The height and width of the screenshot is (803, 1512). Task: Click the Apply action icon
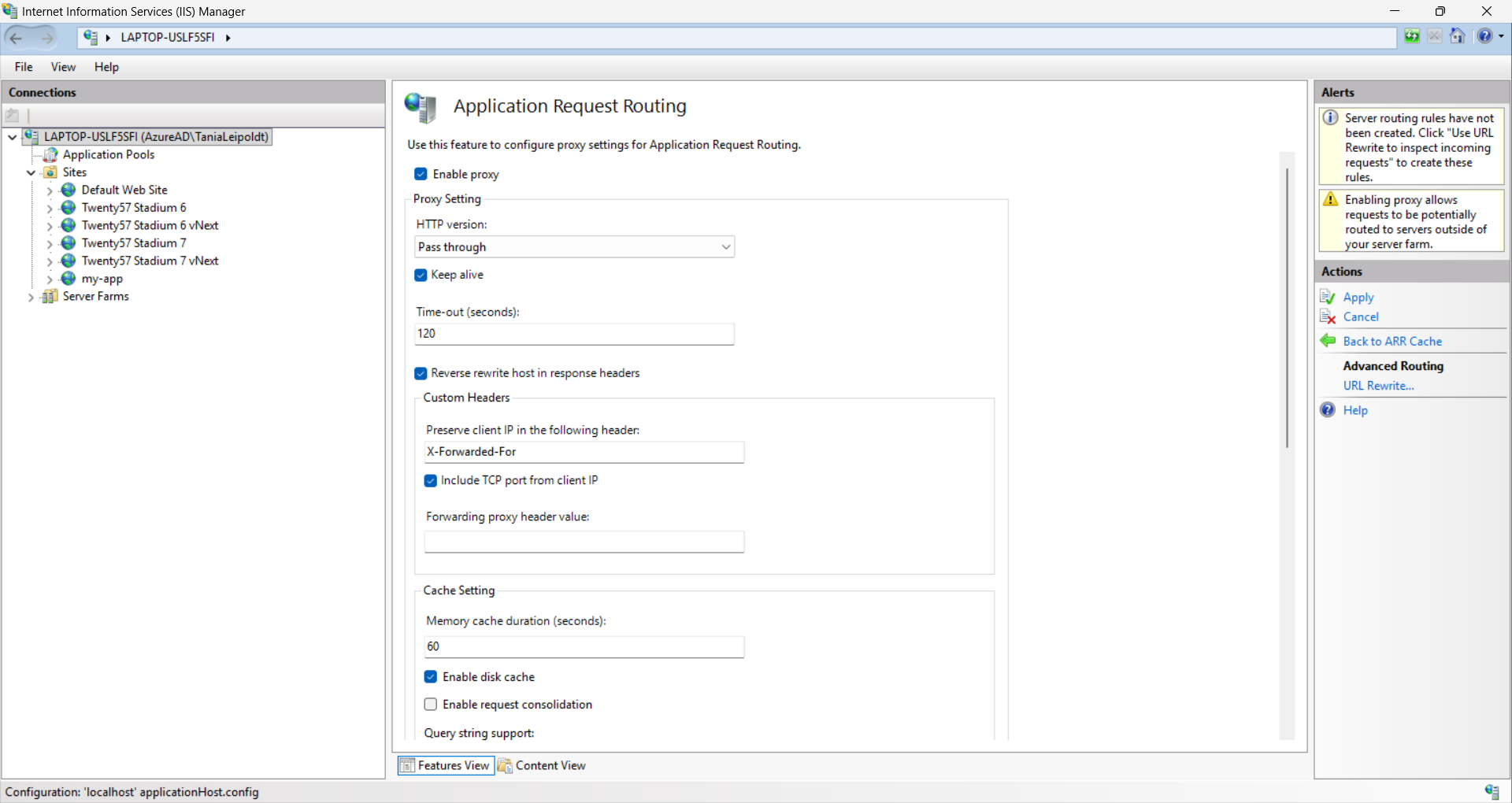click(x=1328, y=297)
